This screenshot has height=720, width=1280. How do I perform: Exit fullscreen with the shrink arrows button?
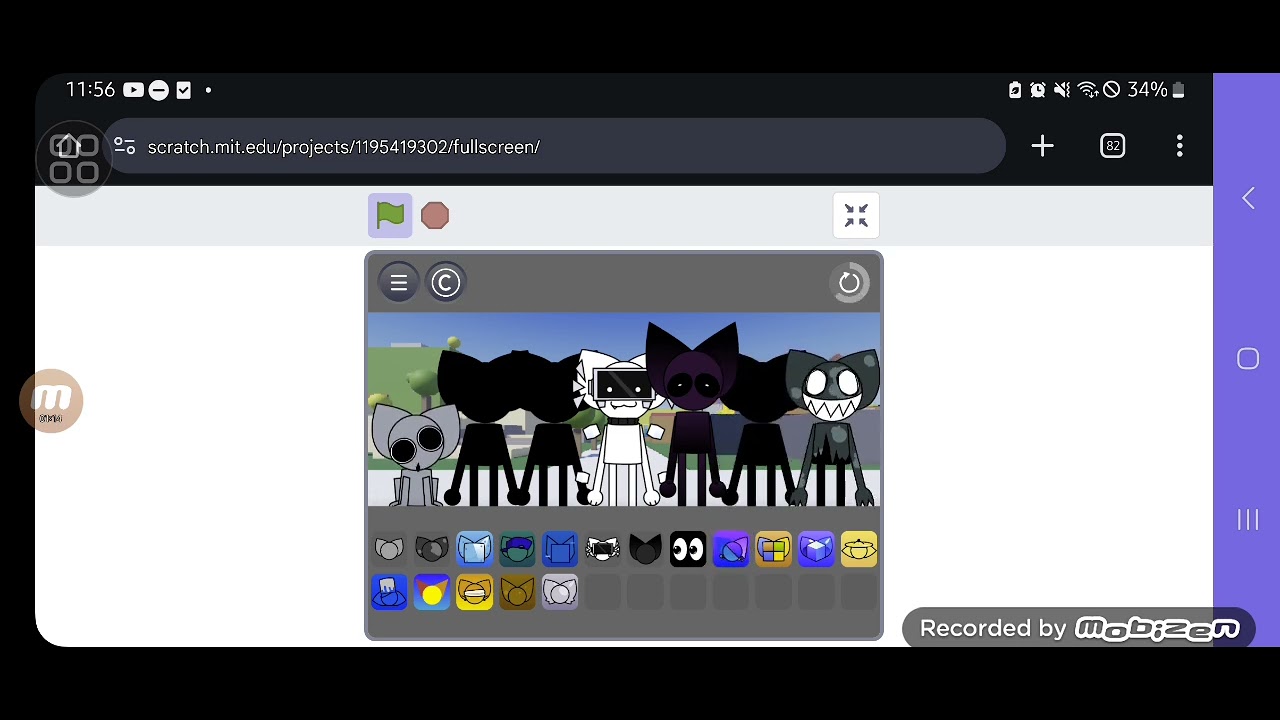856,215
